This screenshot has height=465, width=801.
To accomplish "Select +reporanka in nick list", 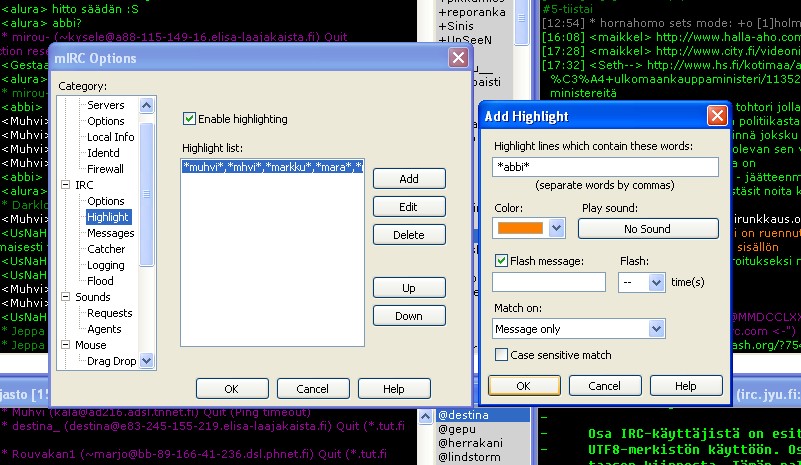I will tap(472, 12).
